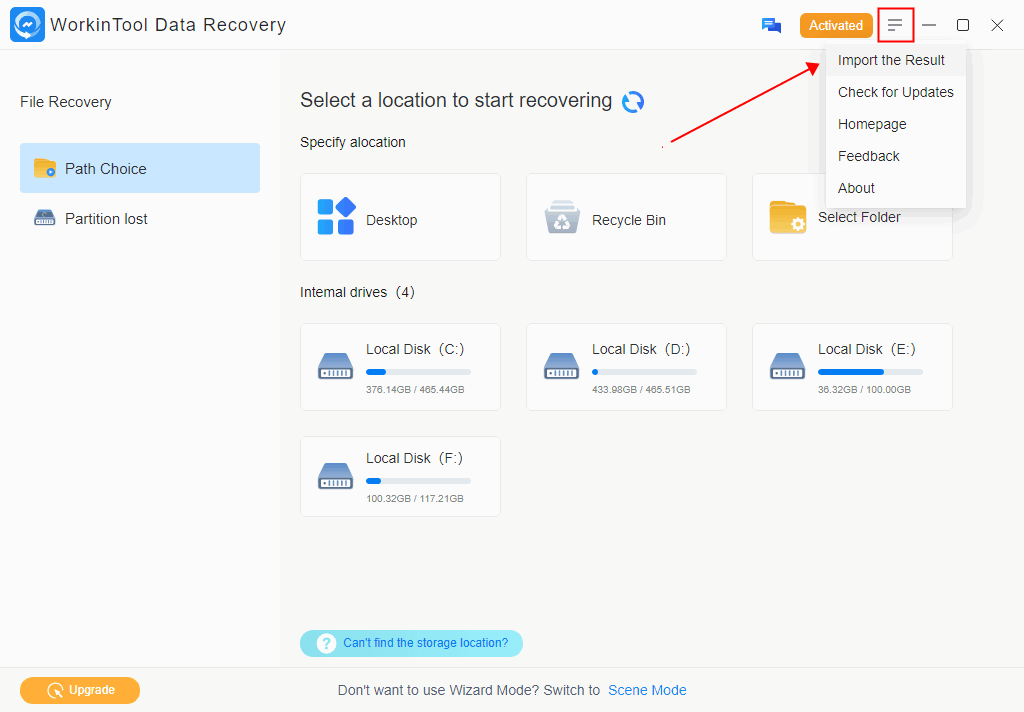
Task: Select Local Disk (F:) drive
Action: coord(400,476)
